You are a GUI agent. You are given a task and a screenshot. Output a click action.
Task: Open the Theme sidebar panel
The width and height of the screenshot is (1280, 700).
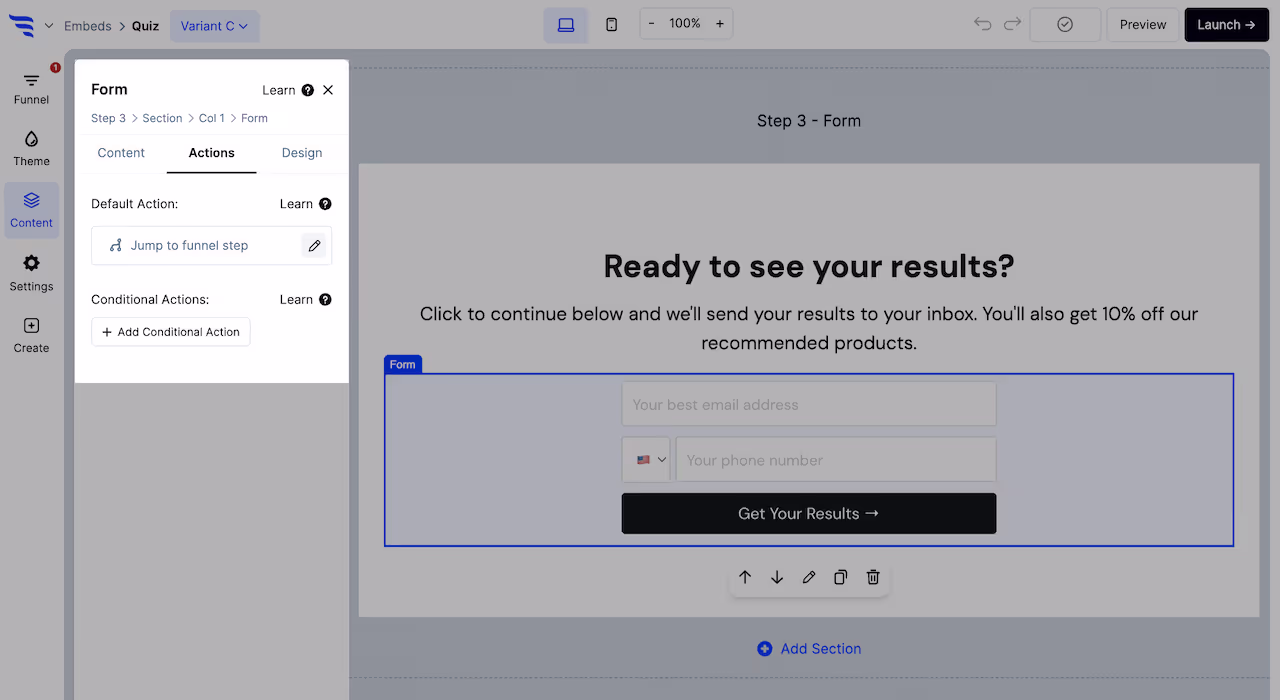coord(31,149)
